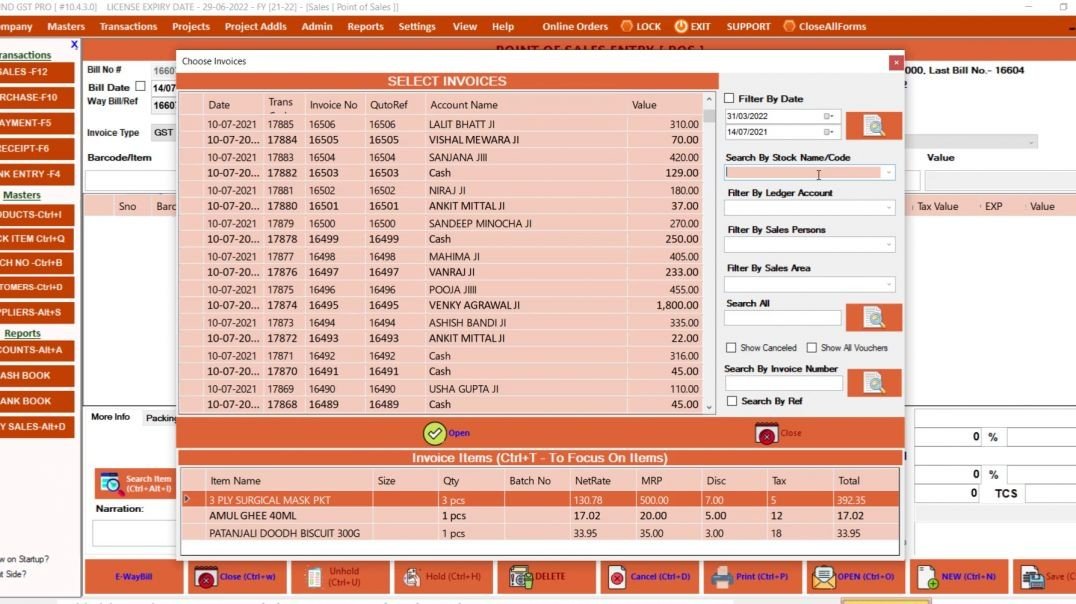This screenshot has height=604, width=1076.
Task: Click the magnifier icon beside the date filter
Action: point(872,125)
